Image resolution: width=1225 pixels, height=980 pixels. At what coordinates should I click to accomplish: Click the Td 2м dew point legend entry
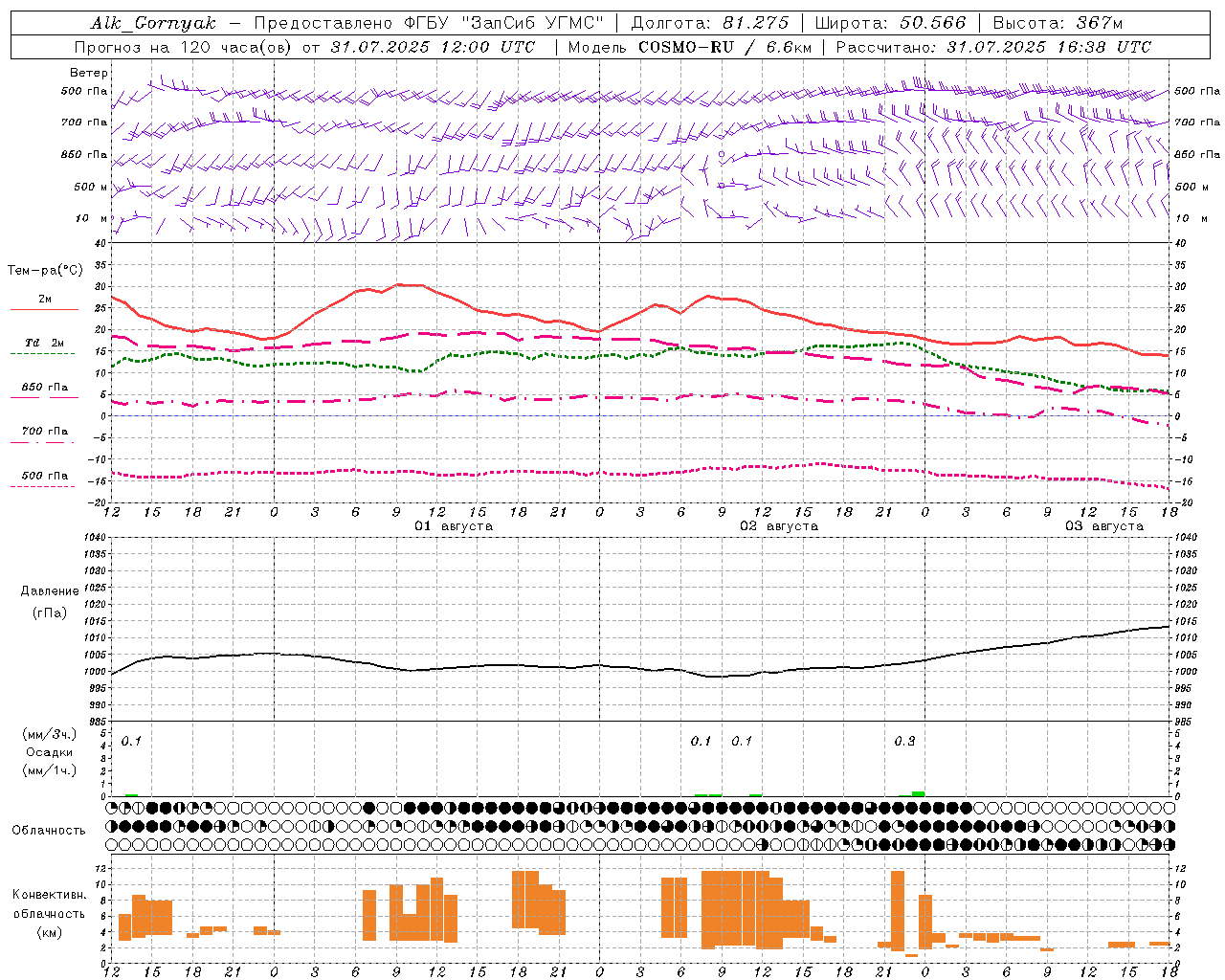coord(44,346)
